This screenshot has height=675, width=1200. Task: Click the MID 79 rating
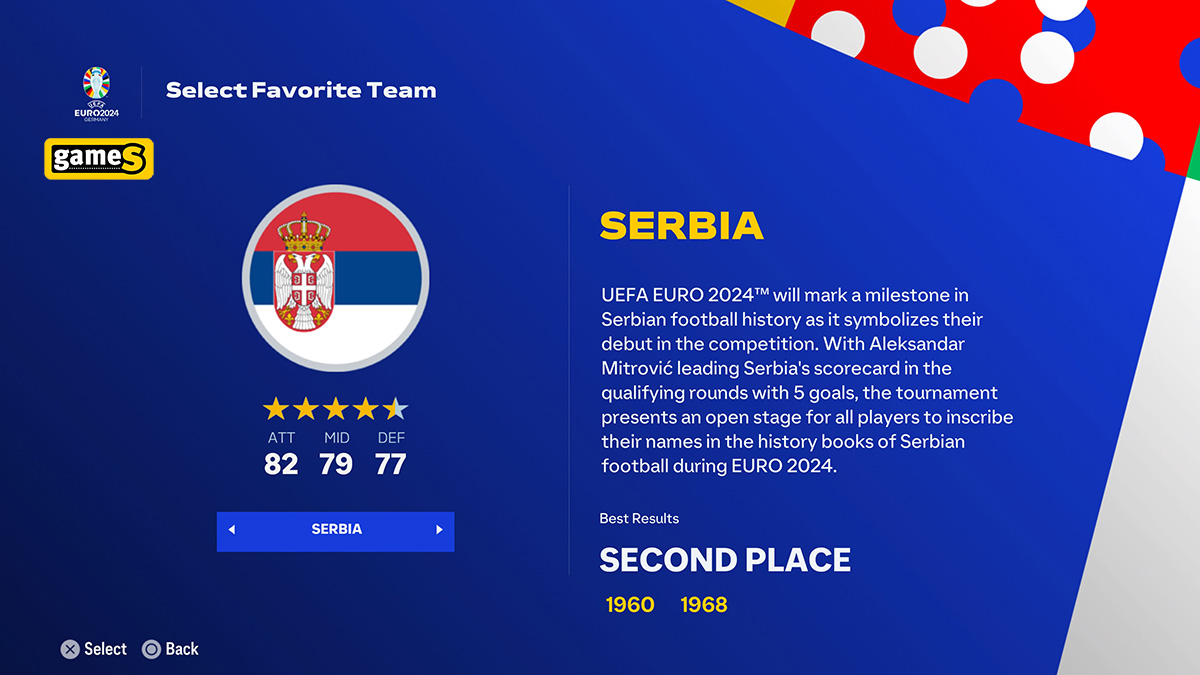[x=336, y=453]
